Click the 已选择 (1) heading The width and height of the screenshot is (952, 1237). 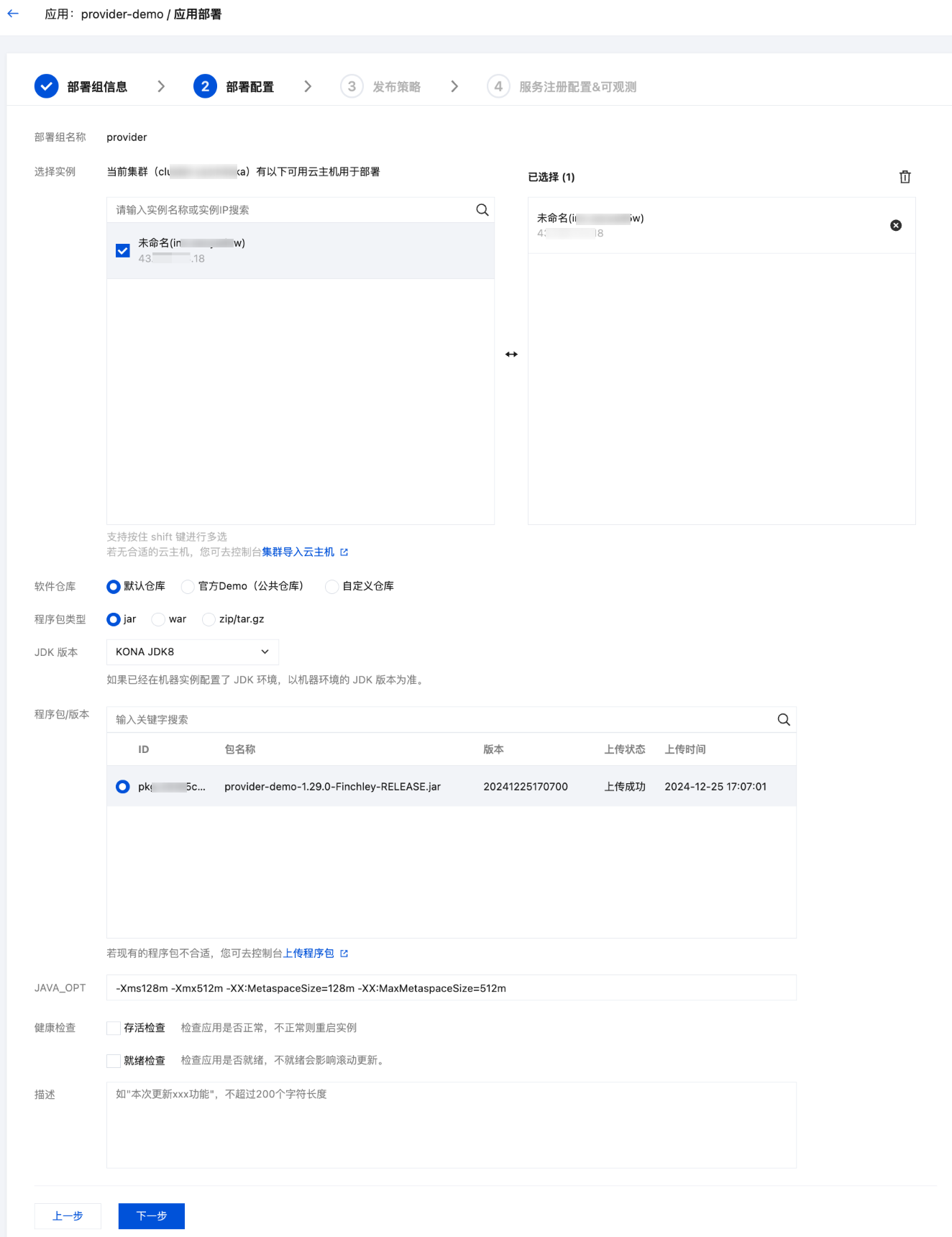[551, 177]
